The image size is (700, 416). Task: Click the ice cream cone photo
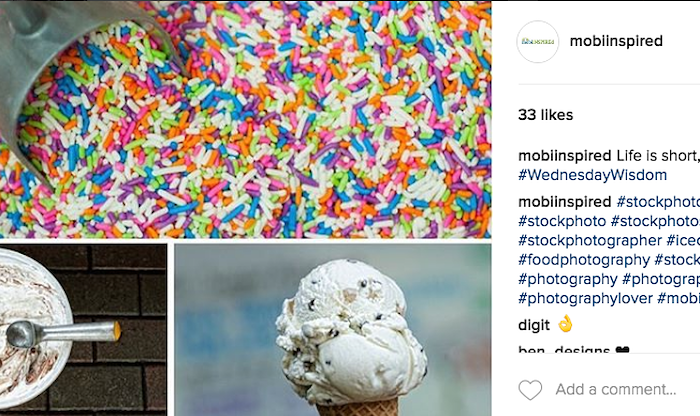pyautogui.click(x=333, y=330)
